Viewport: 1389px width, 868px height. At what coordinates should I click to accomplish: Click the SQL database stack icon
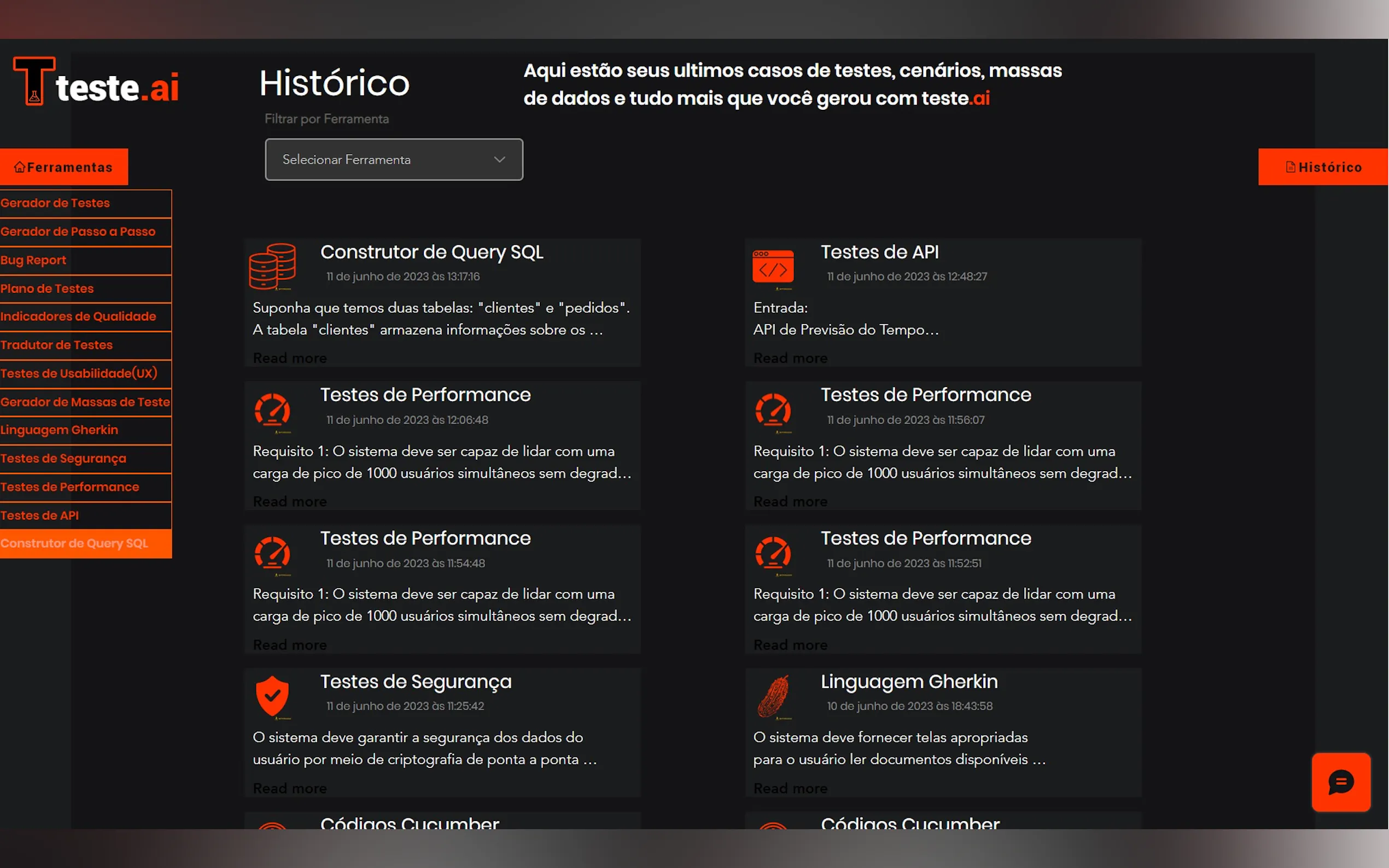pyautogui.click(x=272, y=266)
